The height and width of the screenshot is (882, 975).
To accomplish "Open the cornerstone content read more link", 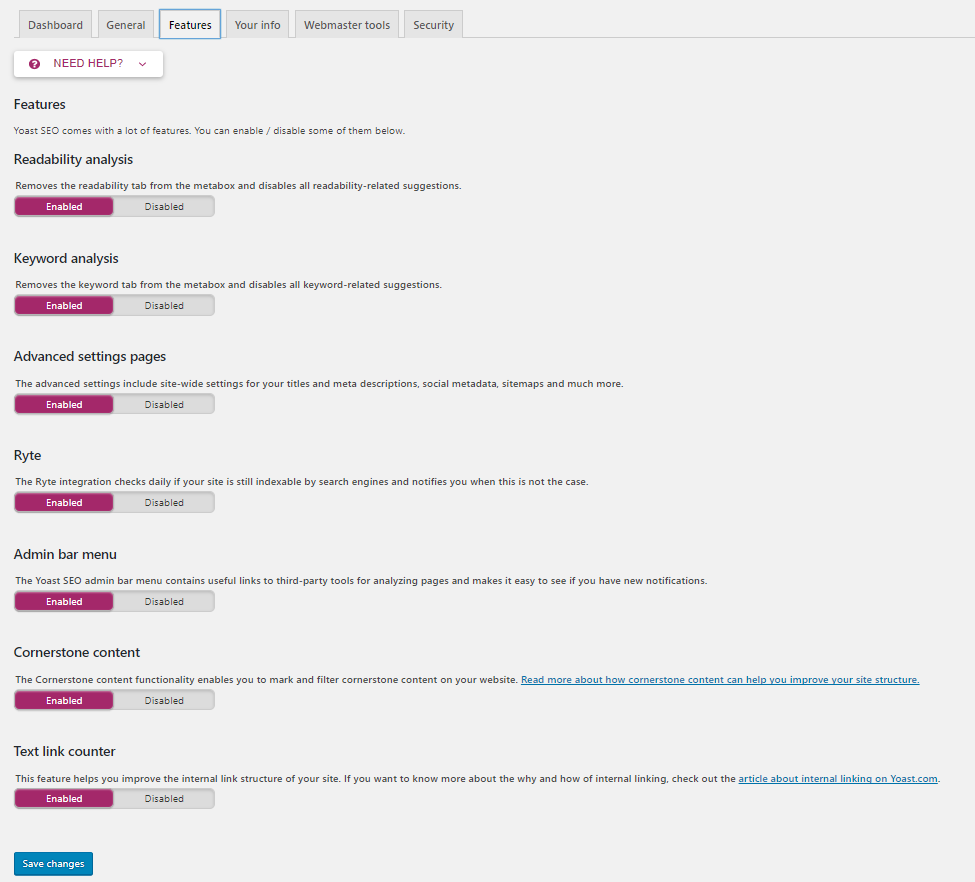I will tap(720, 680).
